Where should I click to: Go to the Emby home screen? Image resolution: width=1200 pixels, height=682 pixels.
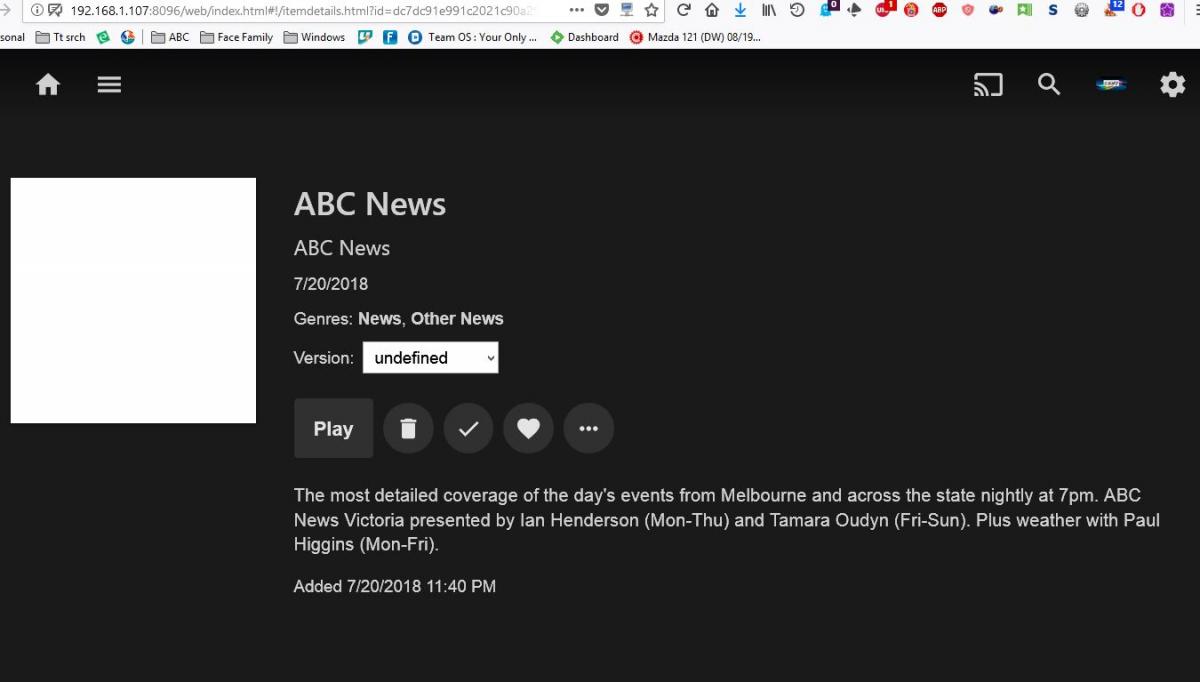[x=48, y=85]
